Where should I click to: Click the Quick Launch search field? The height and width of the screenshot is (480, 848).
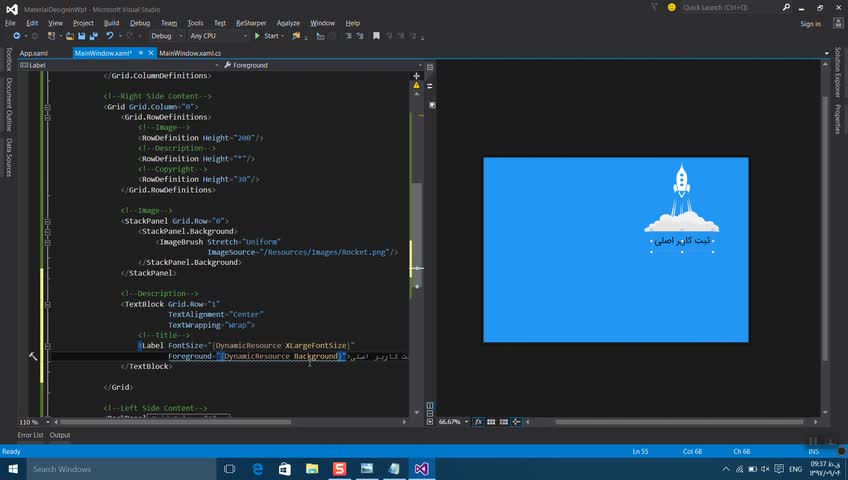730,8
